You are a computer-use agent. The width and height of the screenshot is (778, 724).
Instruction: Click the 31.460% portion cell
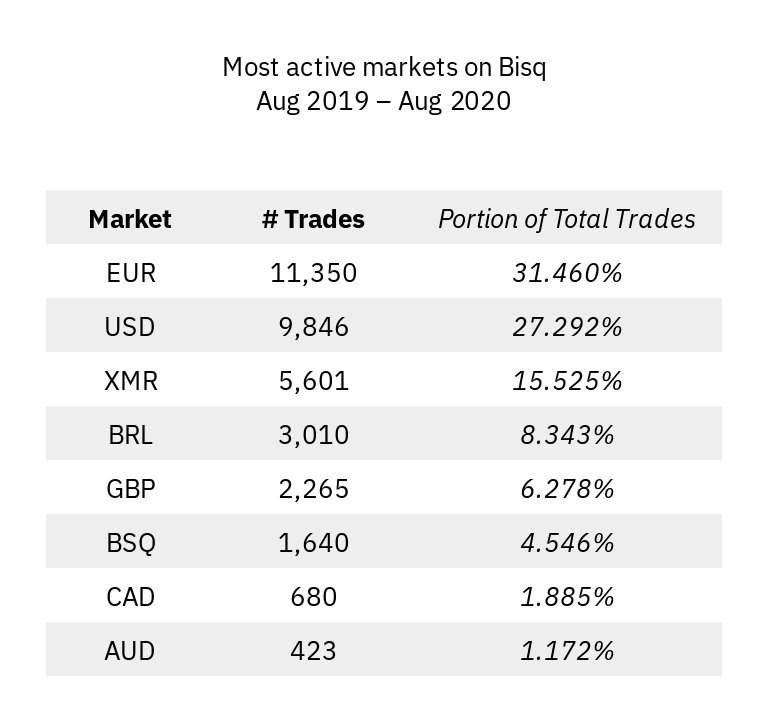coord(566,272)
